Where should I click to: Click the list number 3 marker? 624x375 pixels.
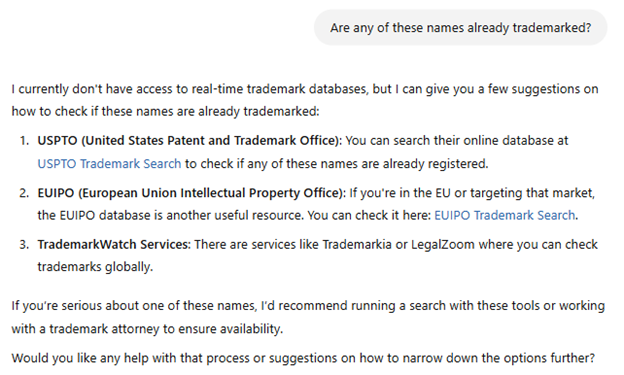(x=24, y=244)
